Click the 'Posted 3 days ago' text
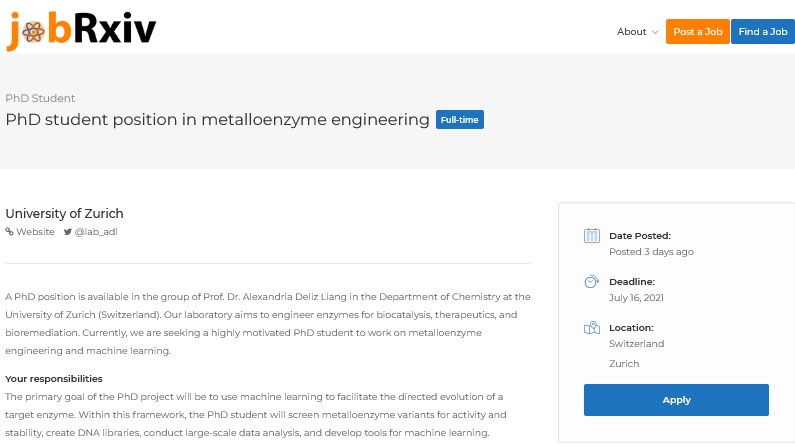The width and height of the screenshot is (795, 444). [651, 252]
